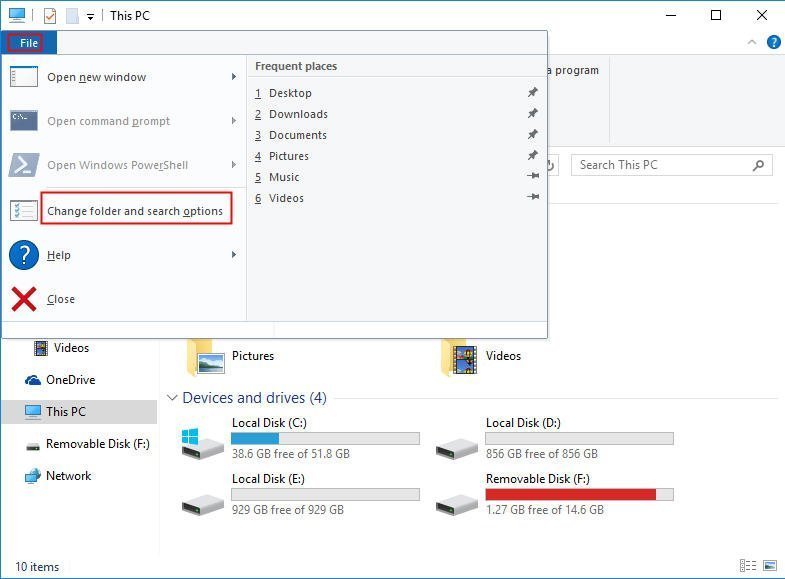Collapse the Devices and drives group
This screenshot has height=579, width=785.
pyautogui.click(x=172, y=398)
